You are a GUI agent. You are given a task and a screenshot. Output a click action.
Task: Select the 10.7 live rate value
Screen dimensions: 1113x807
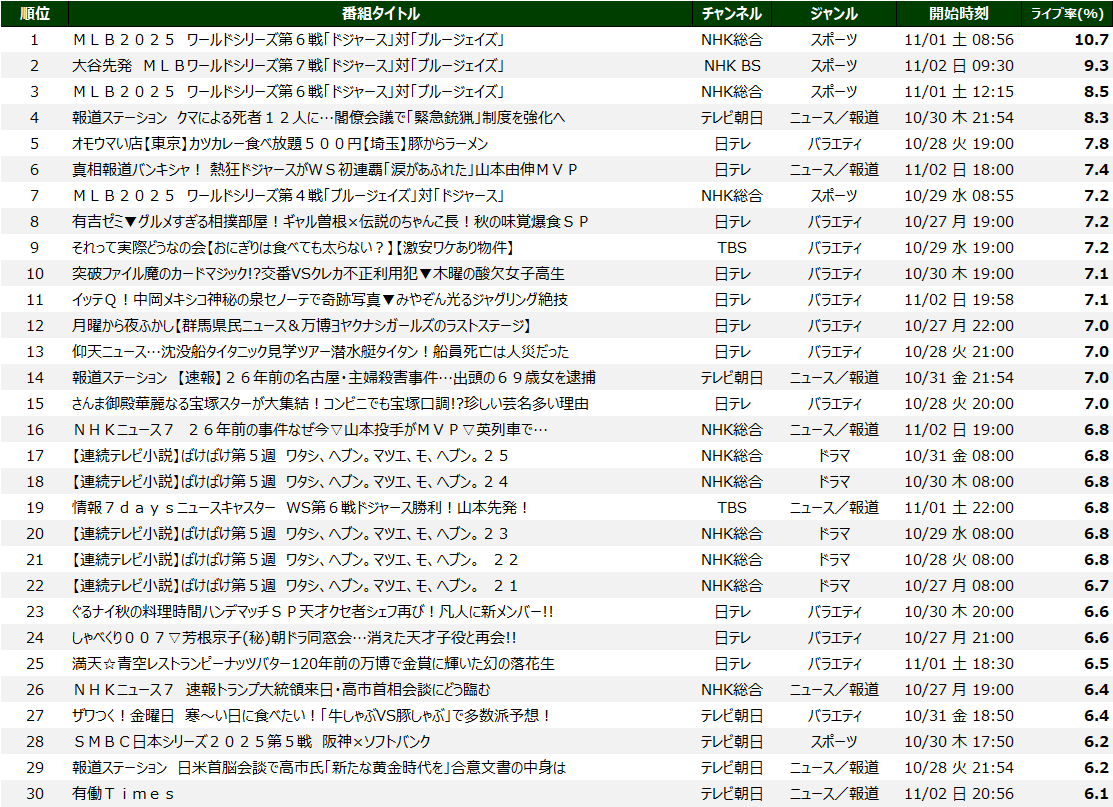[1091, 40]
